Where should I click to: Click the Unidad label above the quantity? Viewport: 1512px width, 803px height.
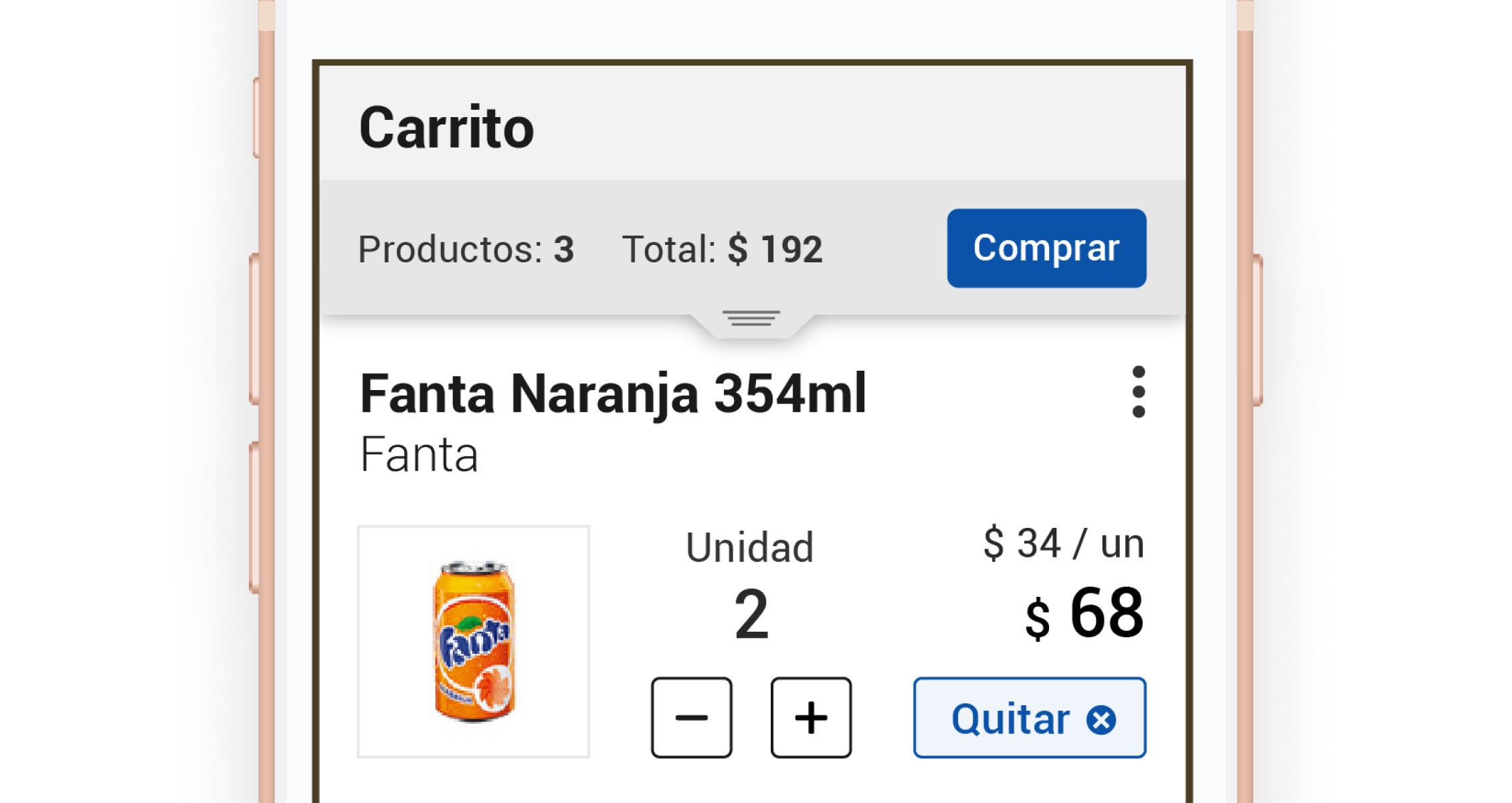pyautogui.click(x=750, y=547)
